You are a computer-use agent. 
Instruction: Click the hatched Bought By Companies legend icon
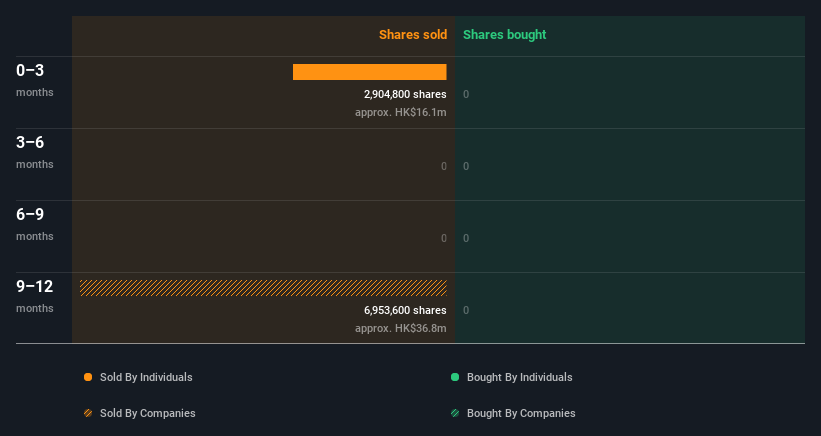tap(455, 413)
